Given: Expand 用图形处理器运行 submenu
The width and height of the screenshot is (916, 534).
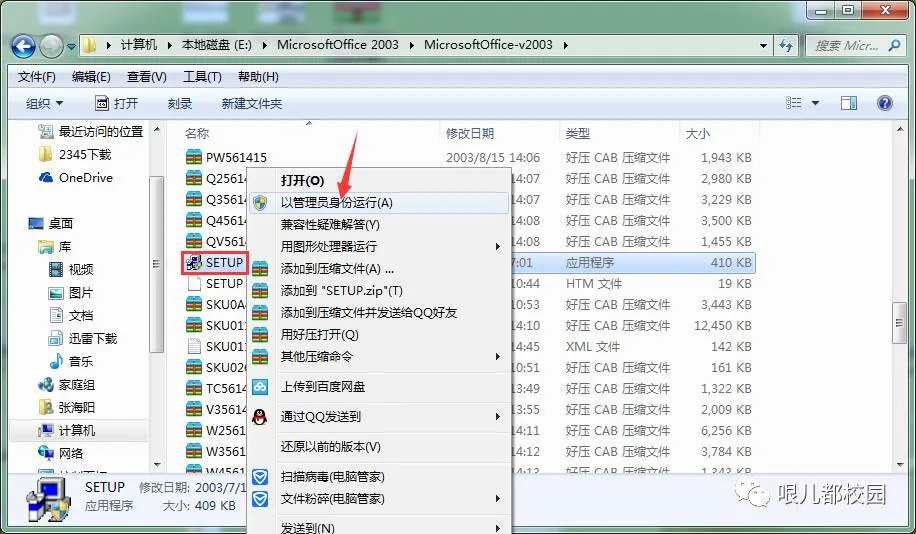Looking at the screenshot, I should (x=378, y=247).
